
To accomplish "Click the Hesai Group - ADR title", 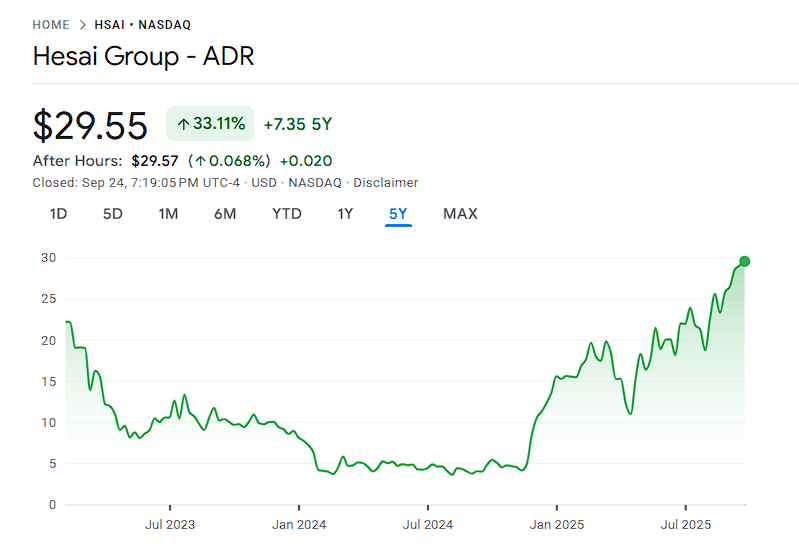I will point(143,56).
